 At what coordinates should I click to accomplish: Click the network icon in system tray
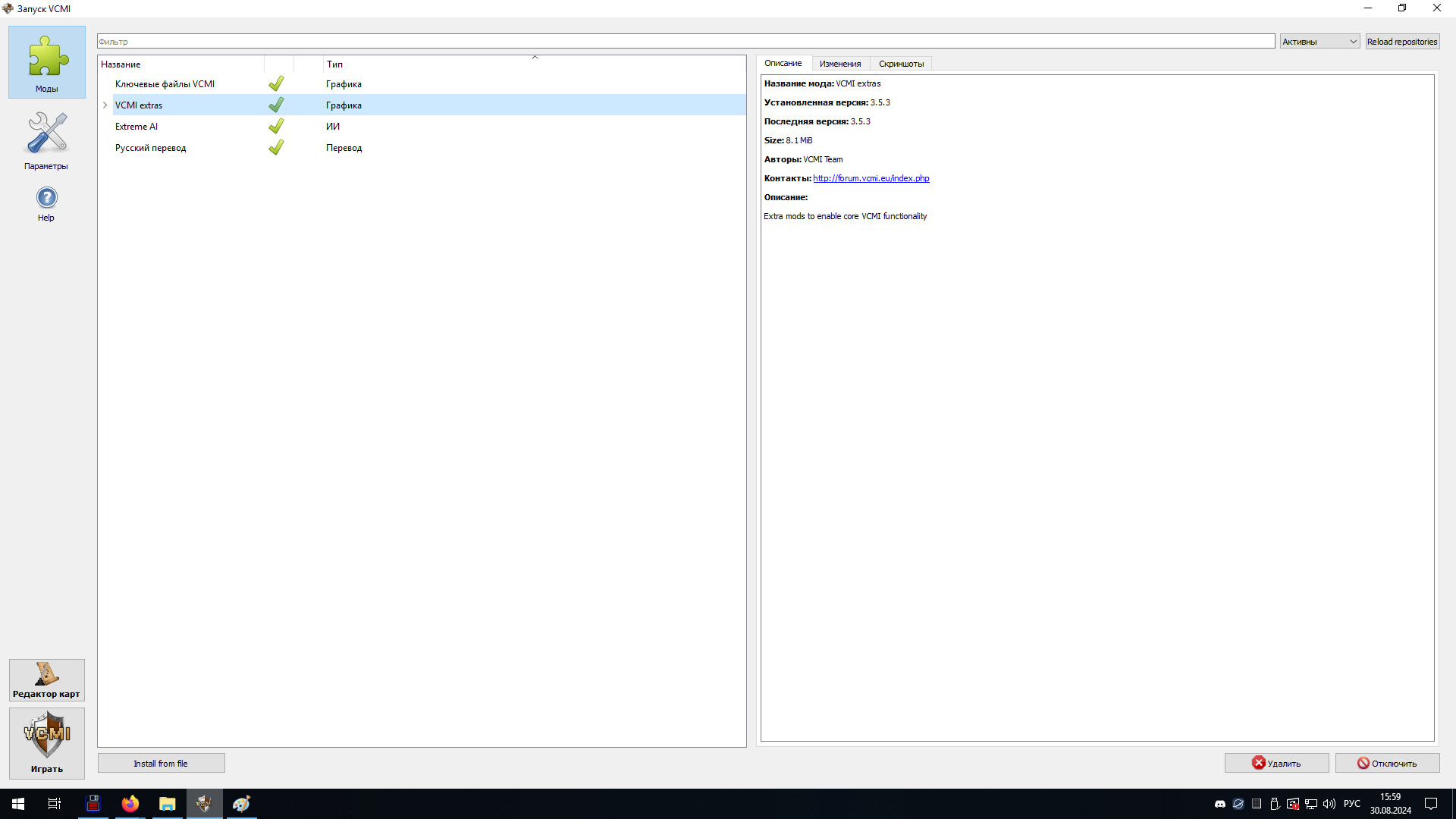click(x=1311, y=804)
